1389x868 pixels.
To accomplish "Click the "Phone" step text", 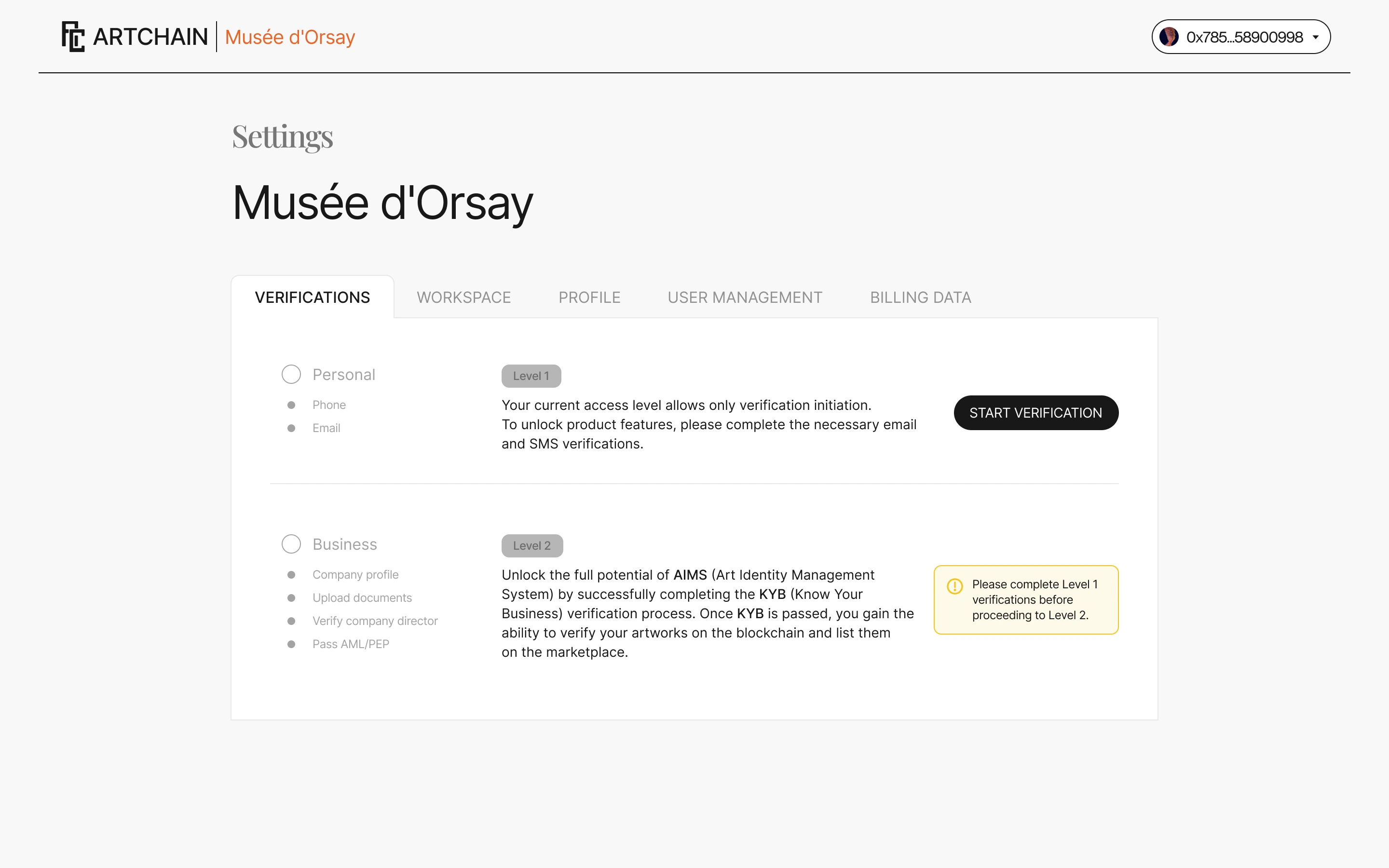I will pyautogui.click(x=329, y=405).
